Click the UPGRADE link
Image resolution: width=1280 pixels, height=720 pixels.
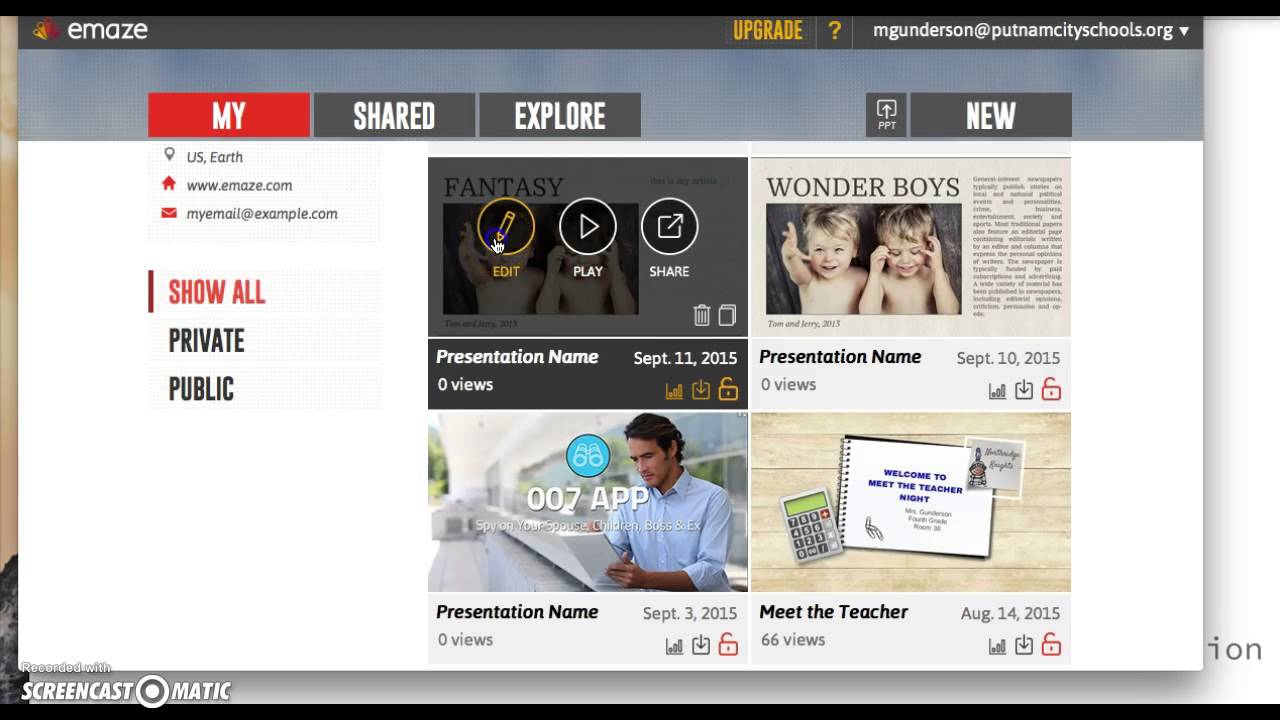pyautogui.click(x=768, y=30)
